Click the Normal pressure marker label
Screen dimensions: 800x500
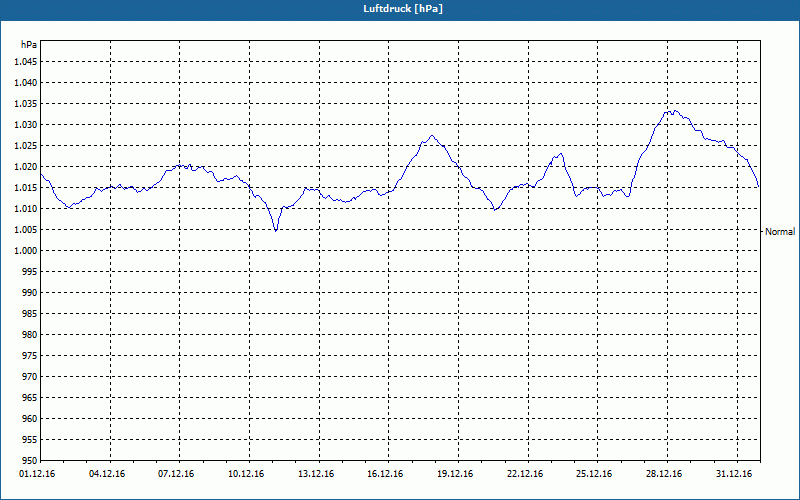coord(780,232)
